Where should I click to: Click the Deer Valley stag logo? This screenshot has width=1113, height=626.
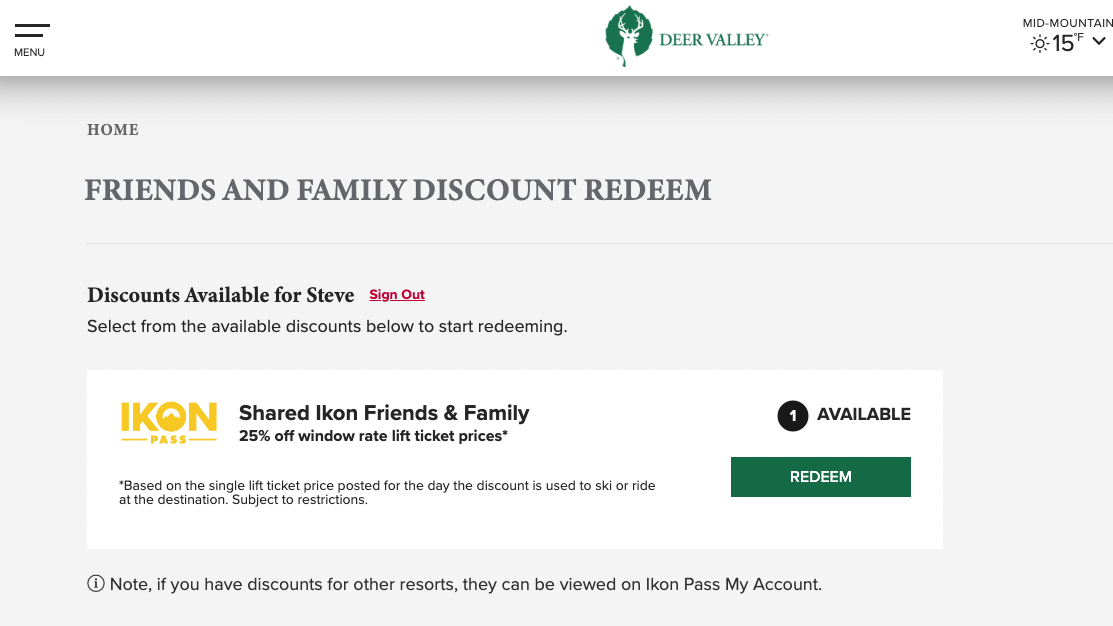[x=628, y=37]
